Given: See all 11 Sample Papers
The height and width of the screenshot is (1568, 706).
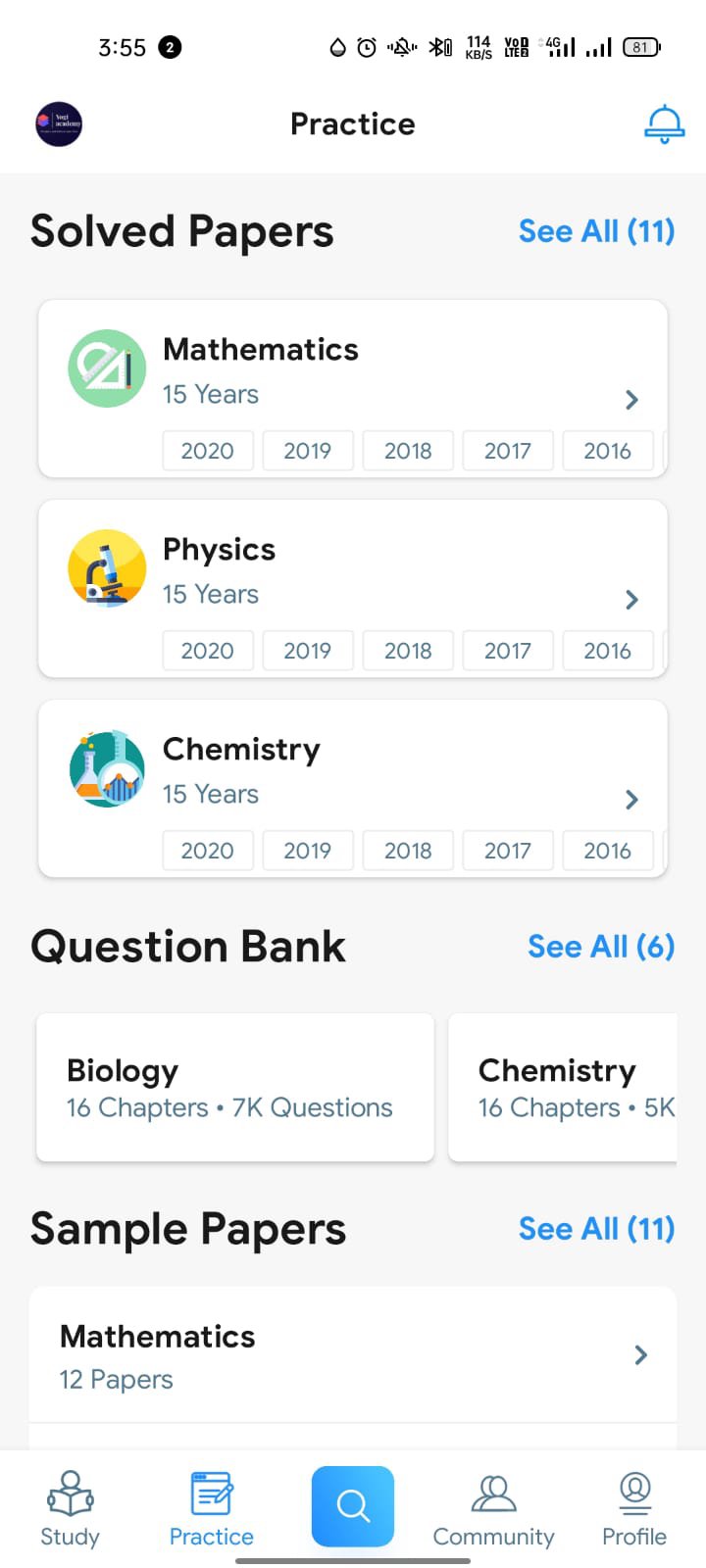Looking at the screenshot, I should tap(596, 1229).
